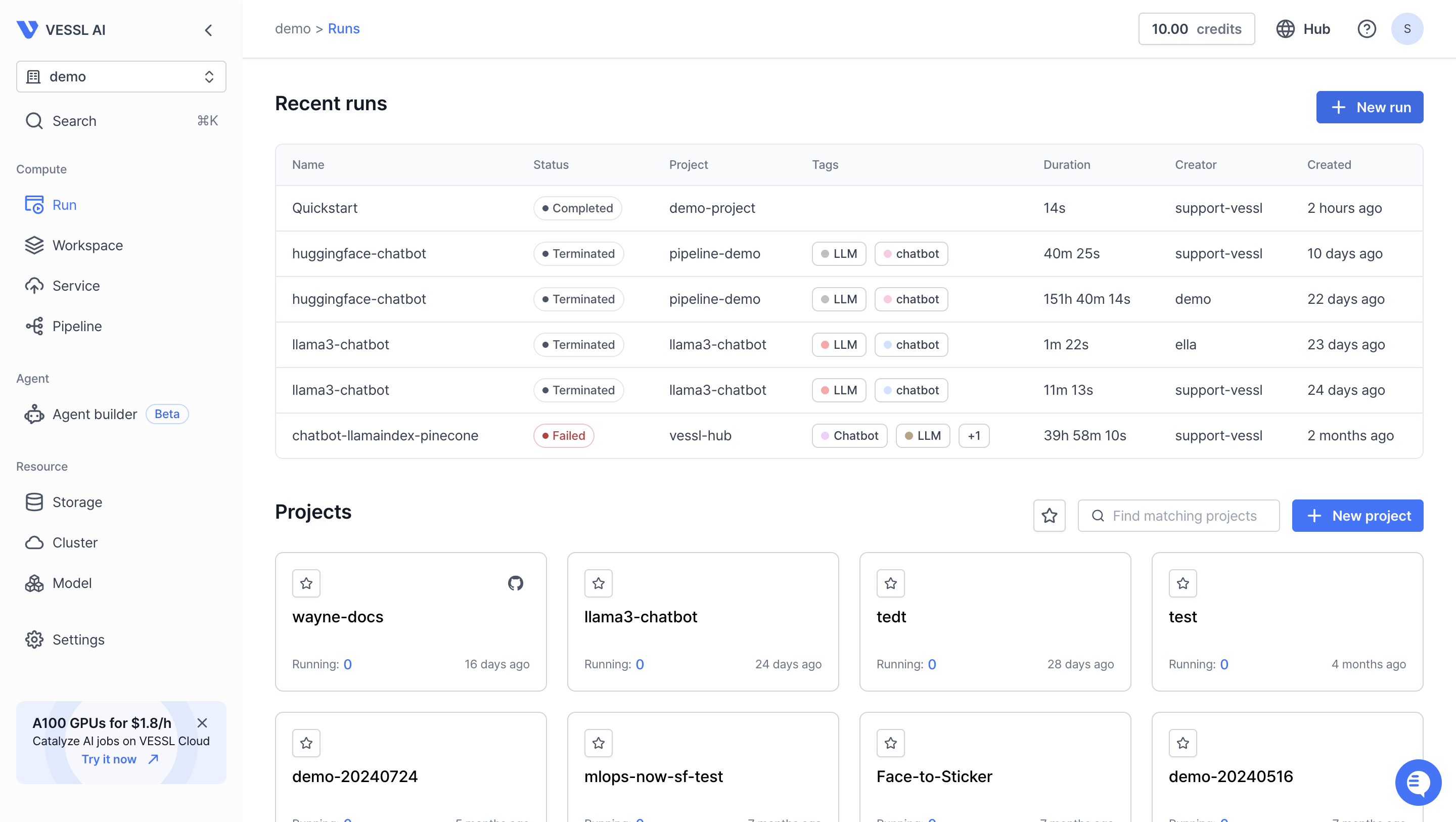Click the Service cloud-upload icon
This screenshot has height=822, width=1456.
click(34, 286)
